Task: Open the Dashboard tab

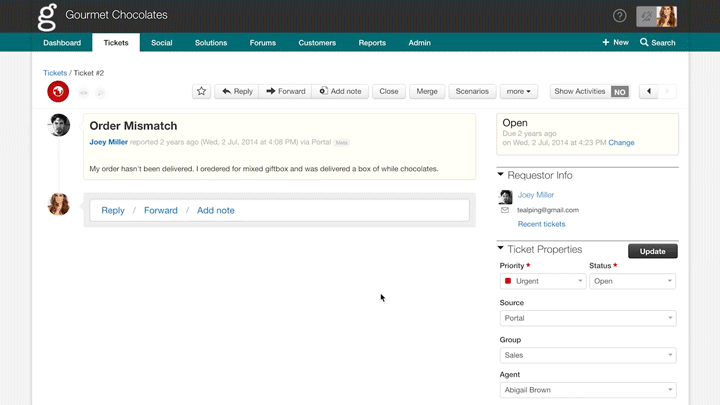Action: click(62, 43)
